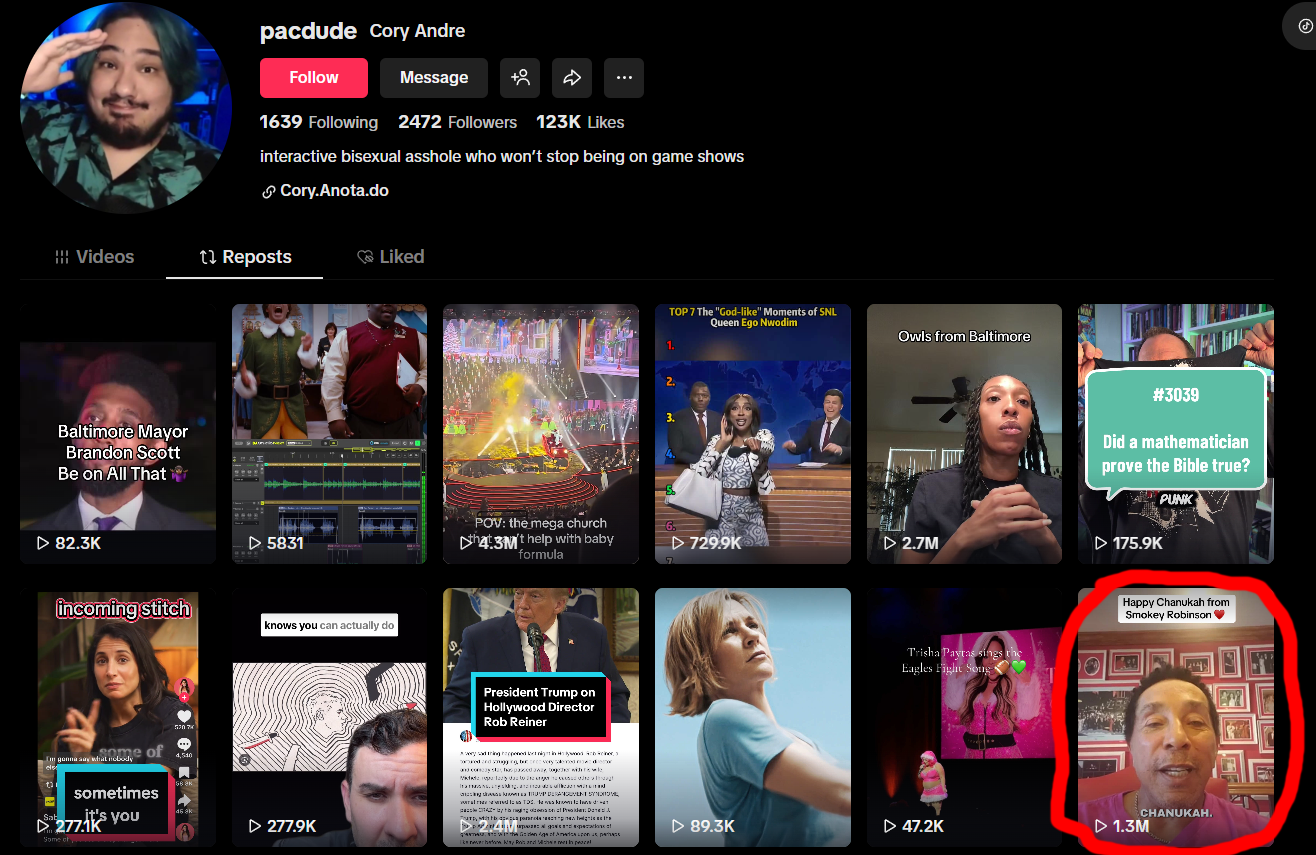Click the share arrow icon button
Screen dimensions: 1316x855
coord(572,77)
